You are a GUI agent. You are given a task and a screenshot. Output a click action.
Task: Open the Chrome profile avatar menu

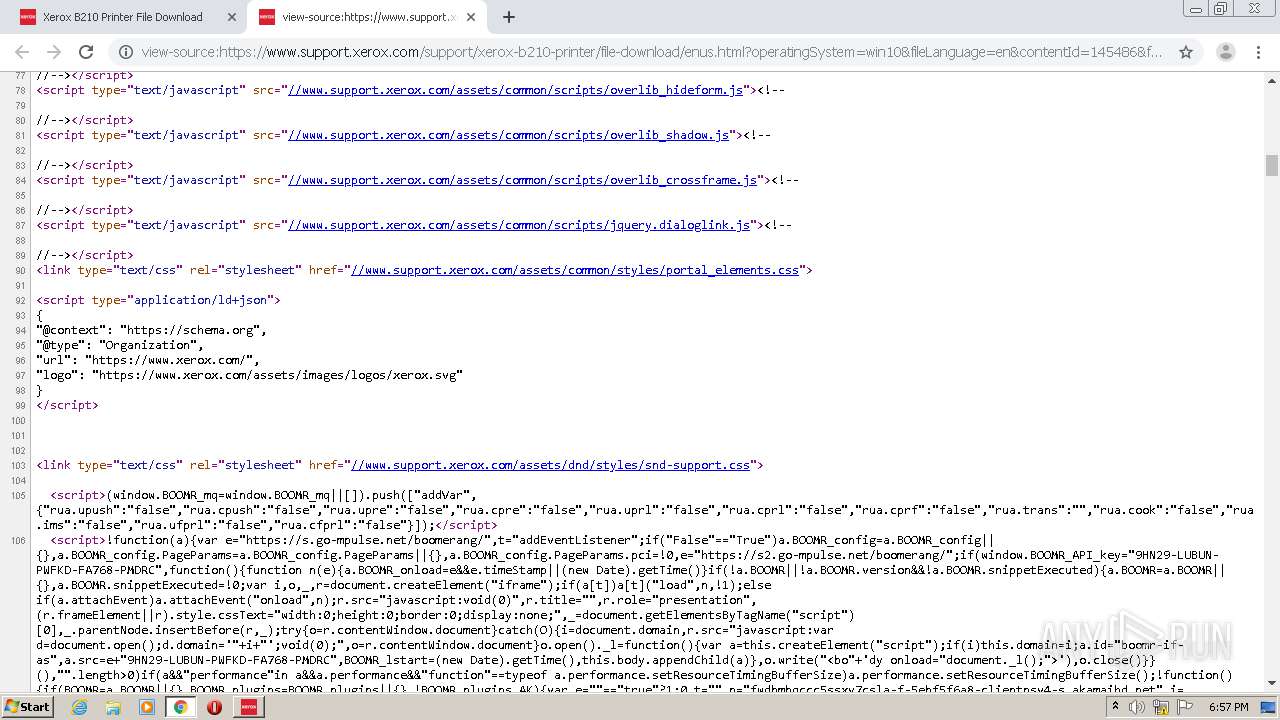1225,52
